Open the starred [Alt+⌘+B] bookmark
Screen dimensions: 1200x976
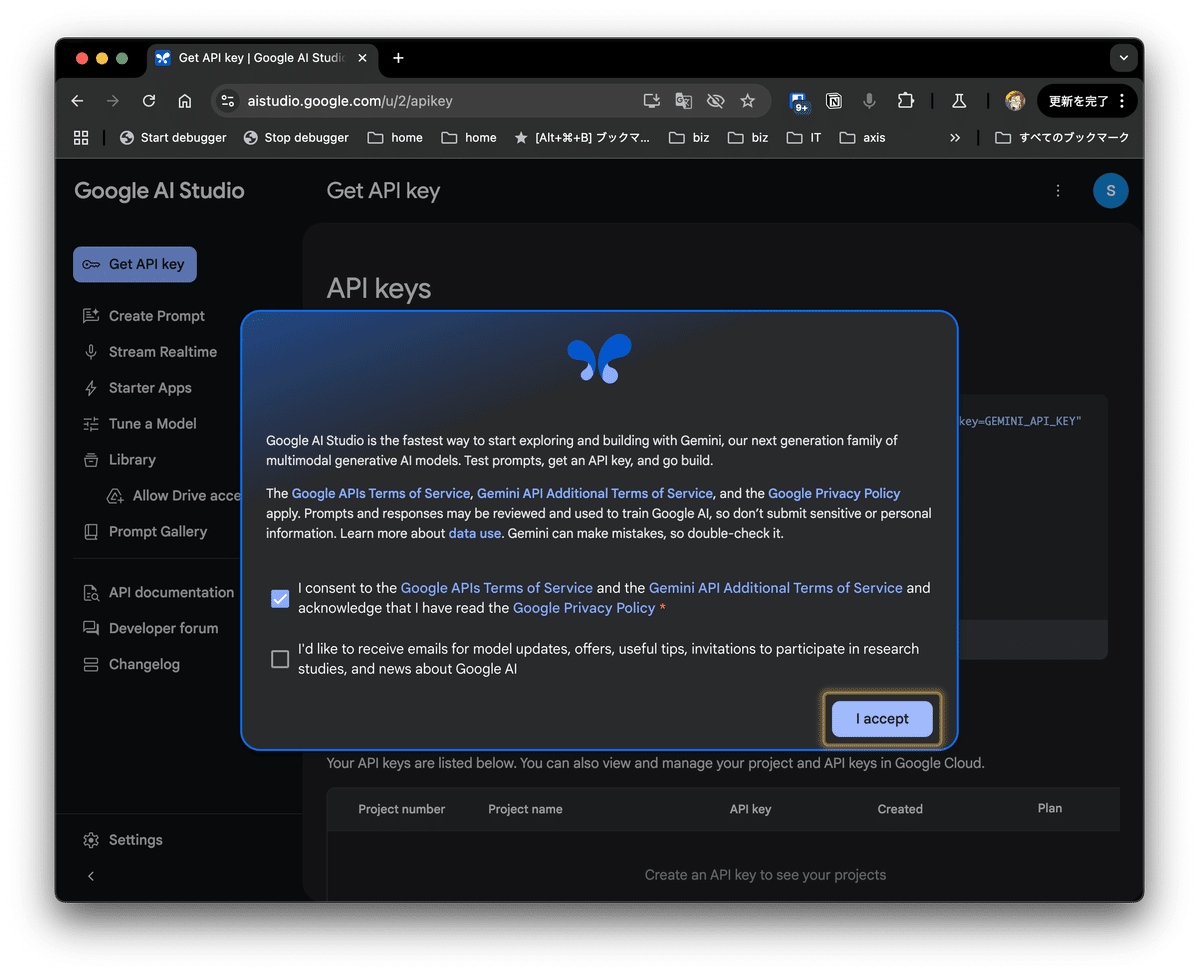coord(582,138)
